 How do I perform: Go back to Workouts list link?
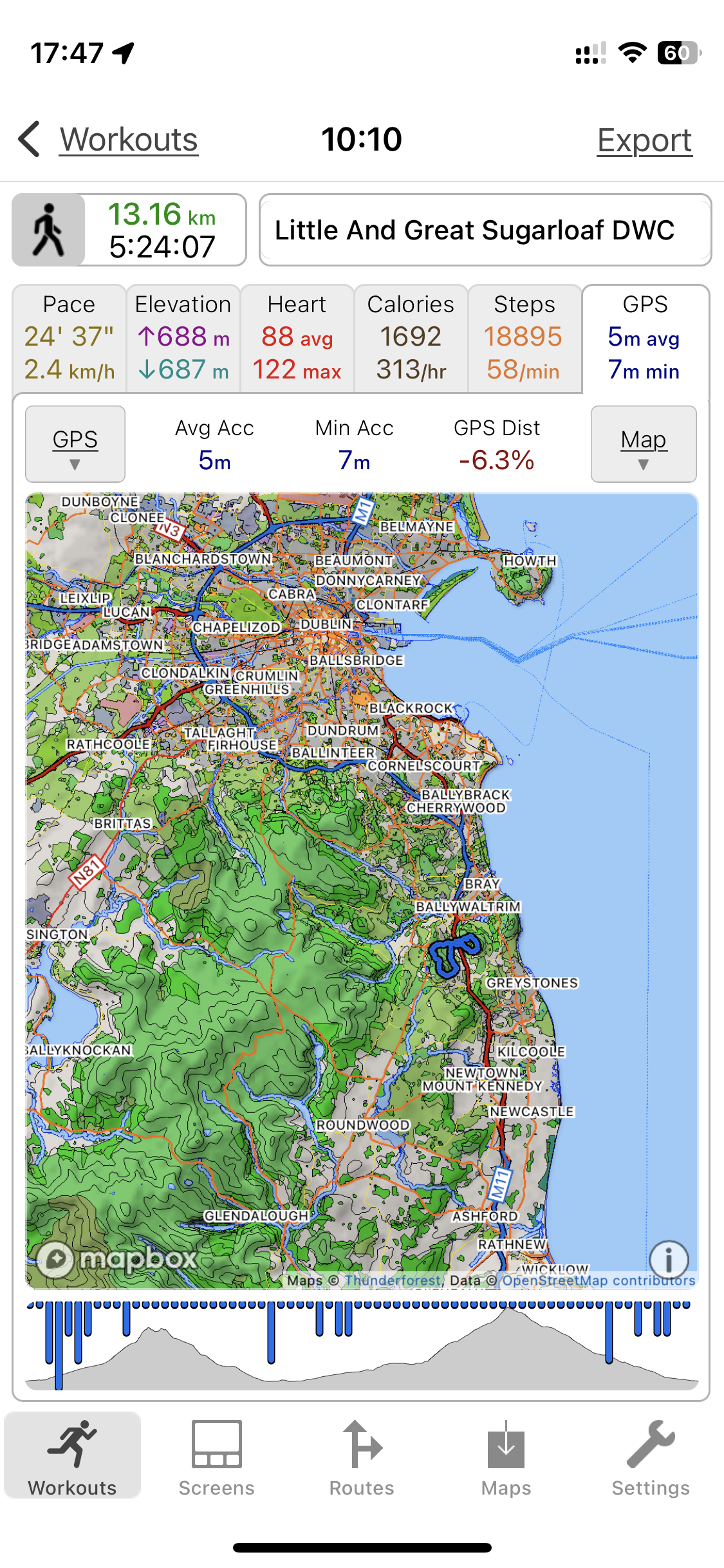[x=129, y=140]
